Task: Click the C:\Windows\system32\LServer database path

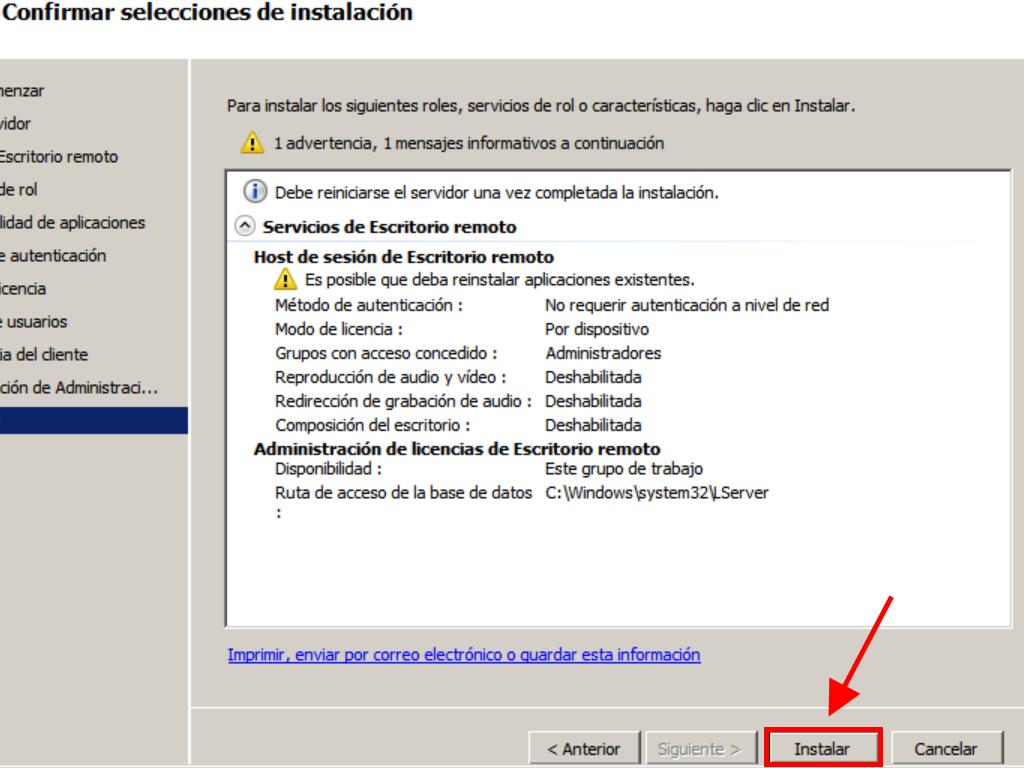Action: point(657,491)
